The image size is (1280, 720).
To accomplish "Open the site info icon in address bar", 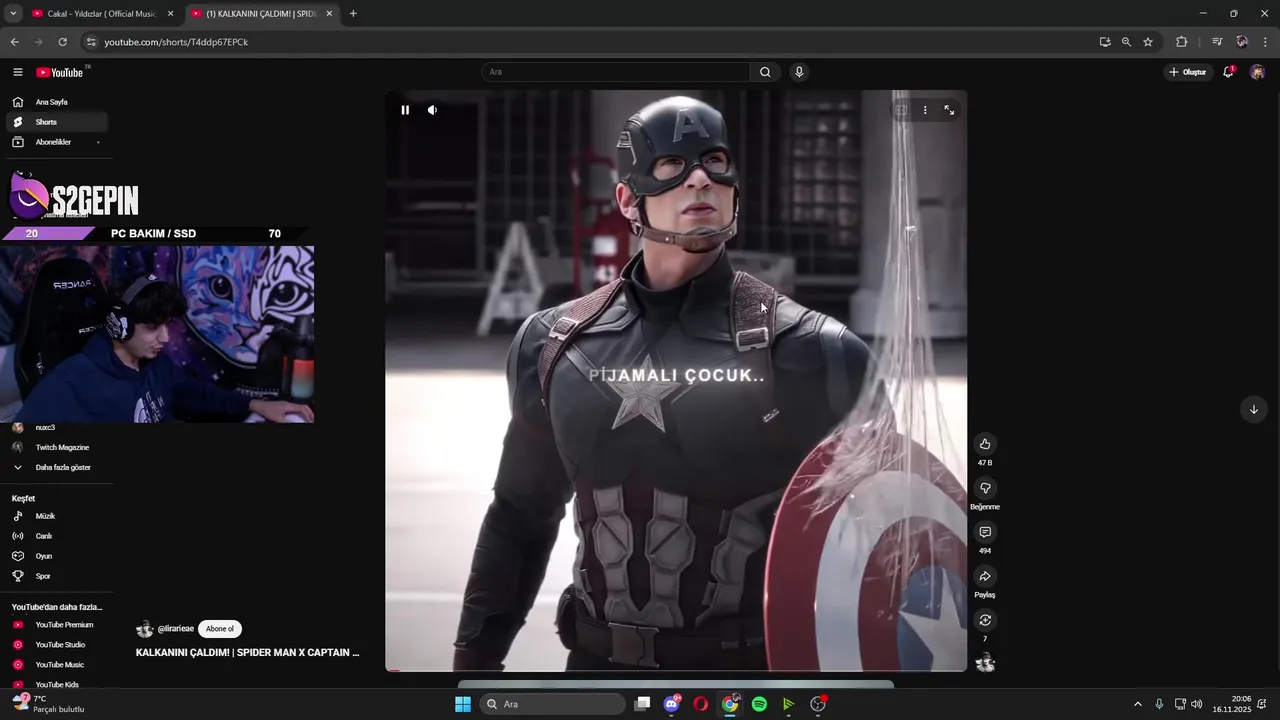I will pos(91,42).
